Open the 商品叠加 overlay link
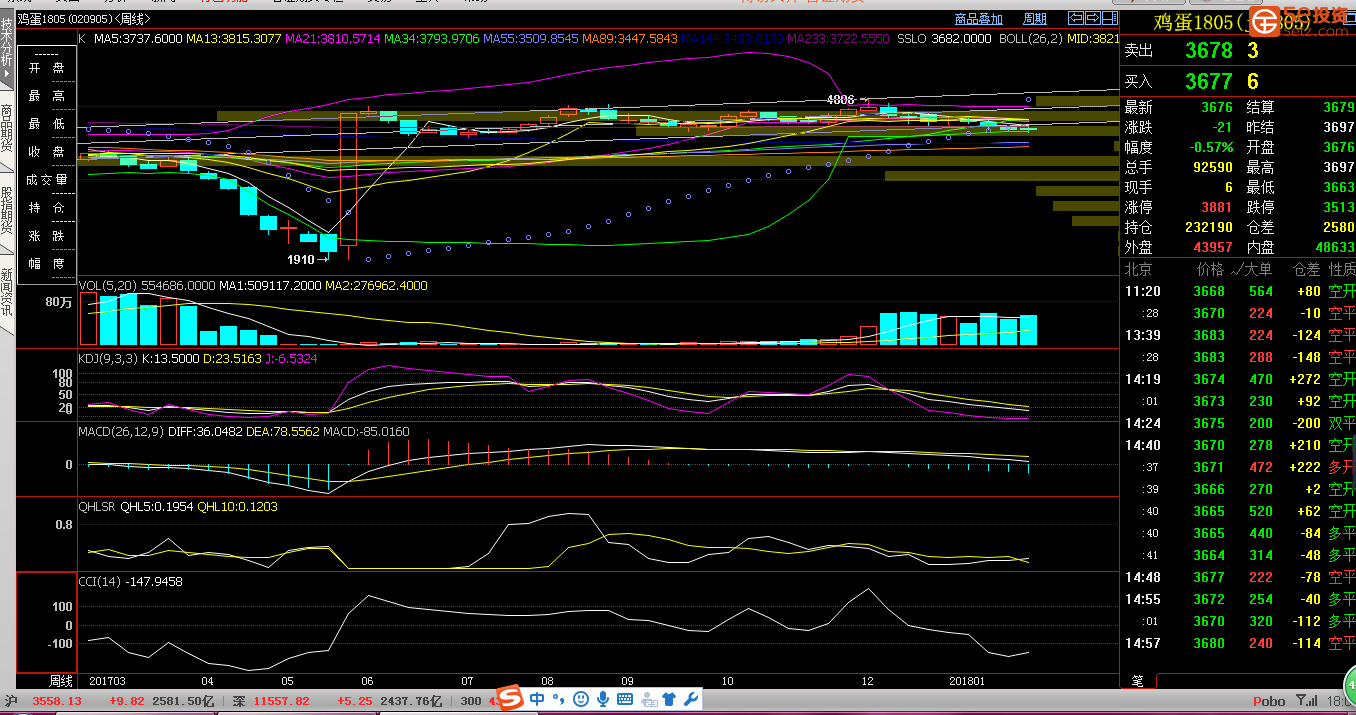The width and height of the screenshot is (1356, 715). click(x=979, y=19)
